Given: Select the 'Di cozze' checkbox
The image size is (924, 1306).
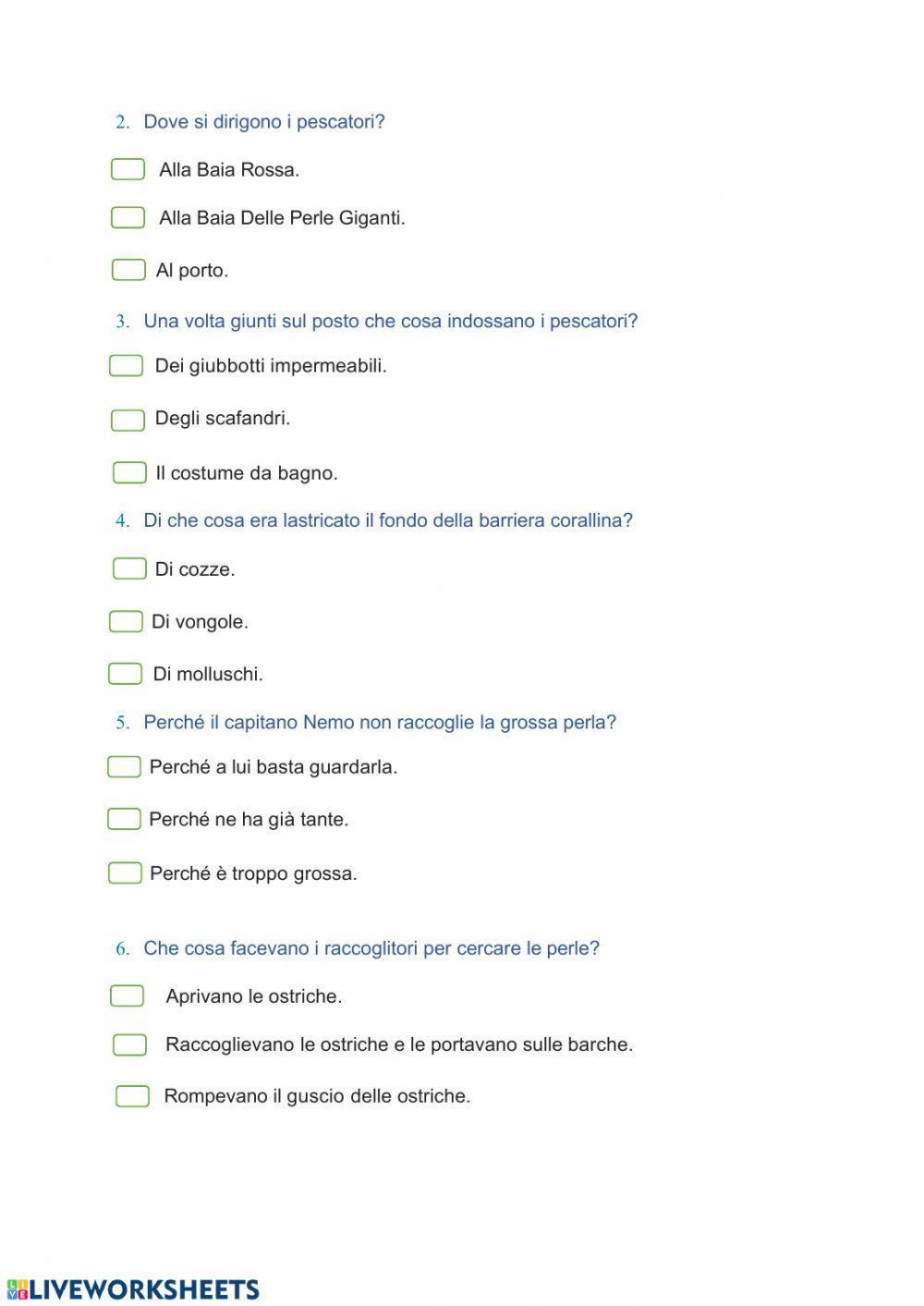Looking at the screenshot, I should point(129,568).
